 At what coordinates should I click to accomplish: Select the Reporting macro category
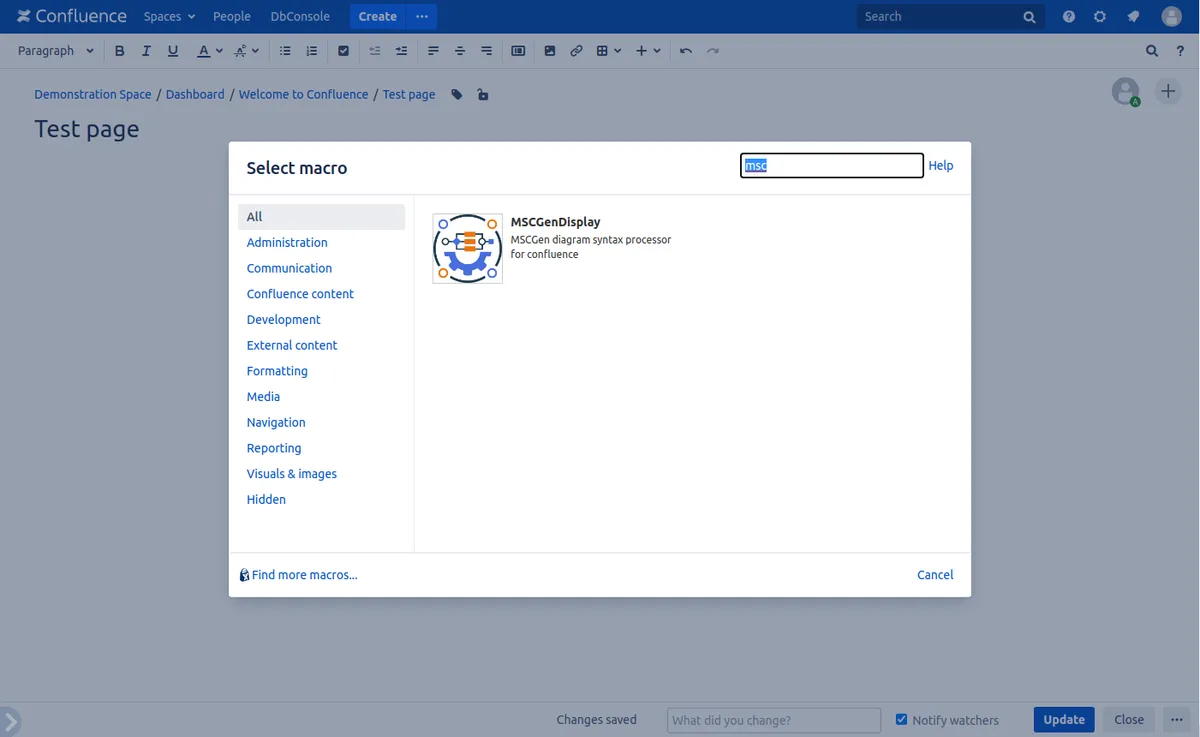(274, 448)
